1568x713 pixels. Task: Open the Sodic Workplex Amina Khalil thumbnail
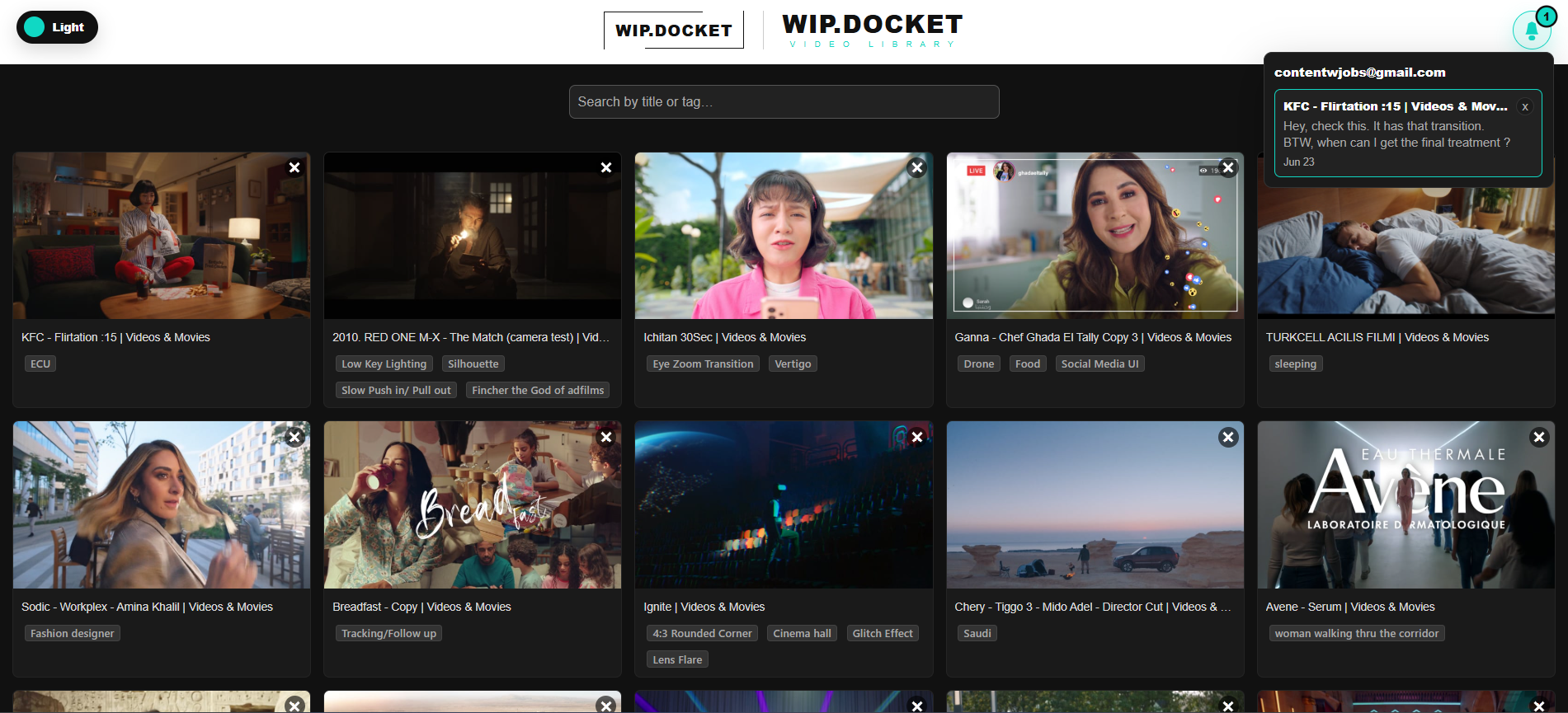[x=162, y=505]
